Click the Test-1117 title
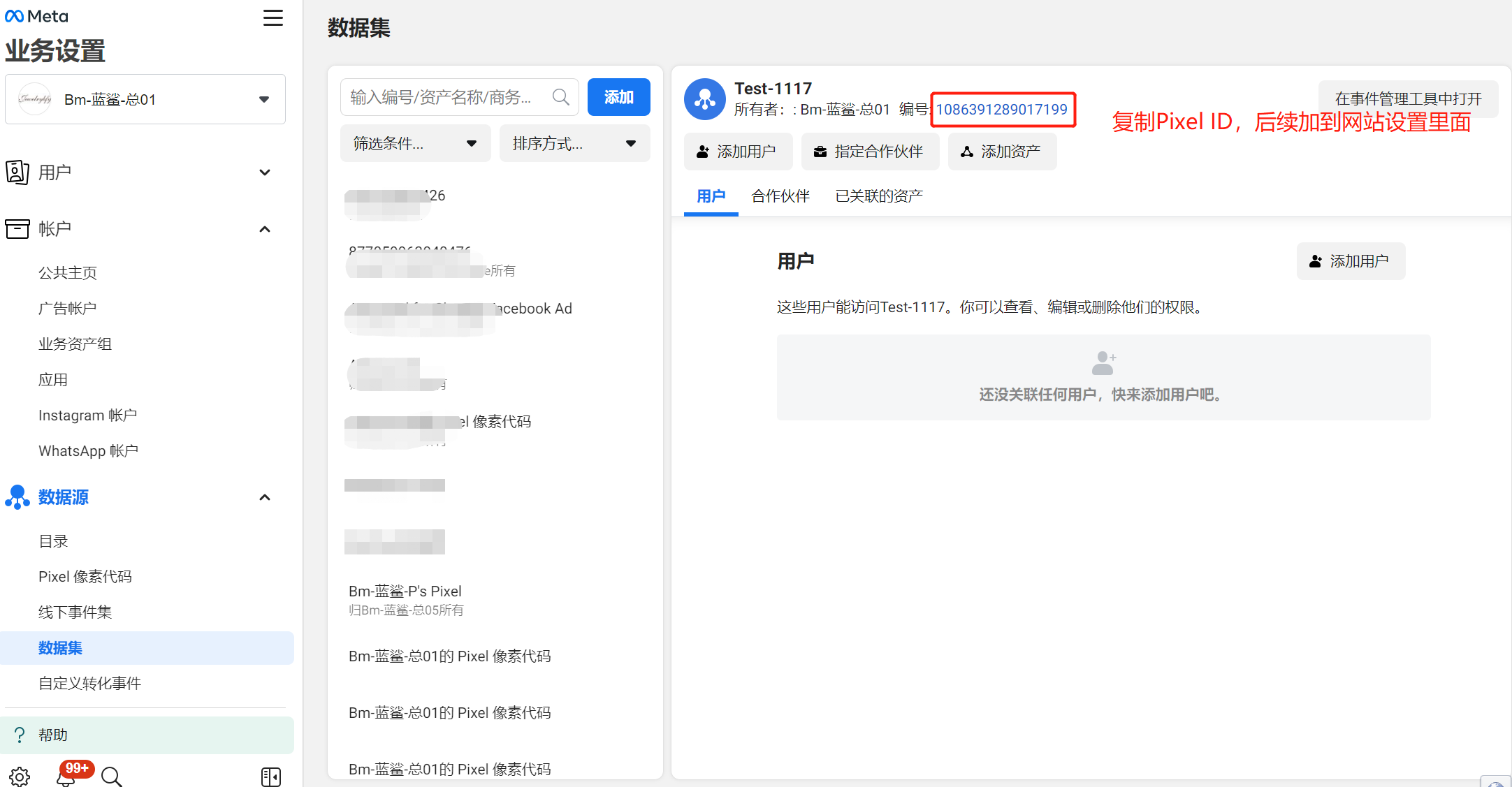Screen dimensions: 1512x787 [x=773, y=89]
